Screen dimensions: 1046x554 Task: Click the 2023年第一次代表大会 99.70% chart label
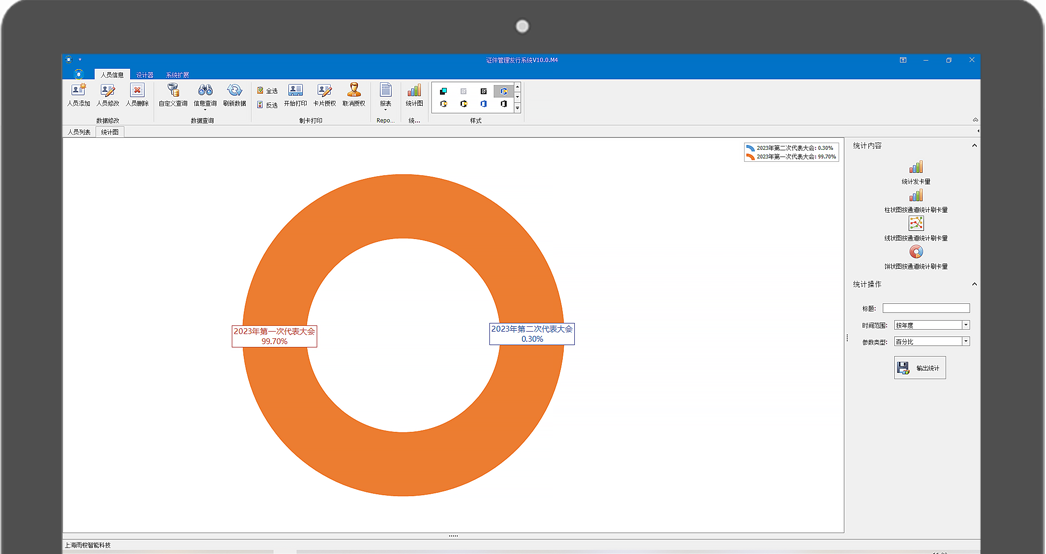[x=274, y=336]
